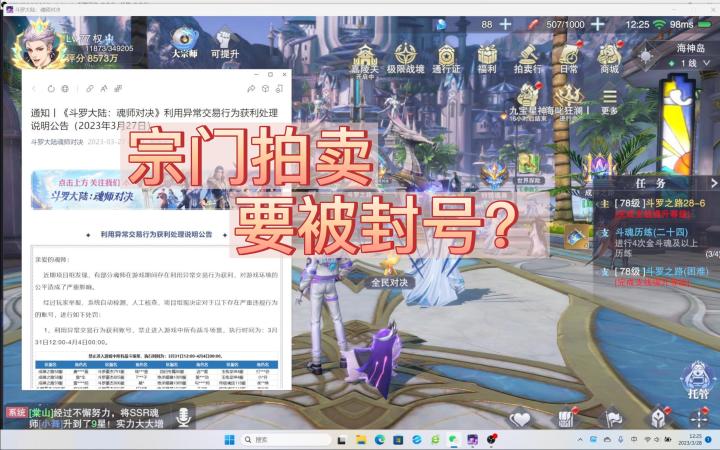Collapse the 任务 panel with its arrow

[714, 183]
